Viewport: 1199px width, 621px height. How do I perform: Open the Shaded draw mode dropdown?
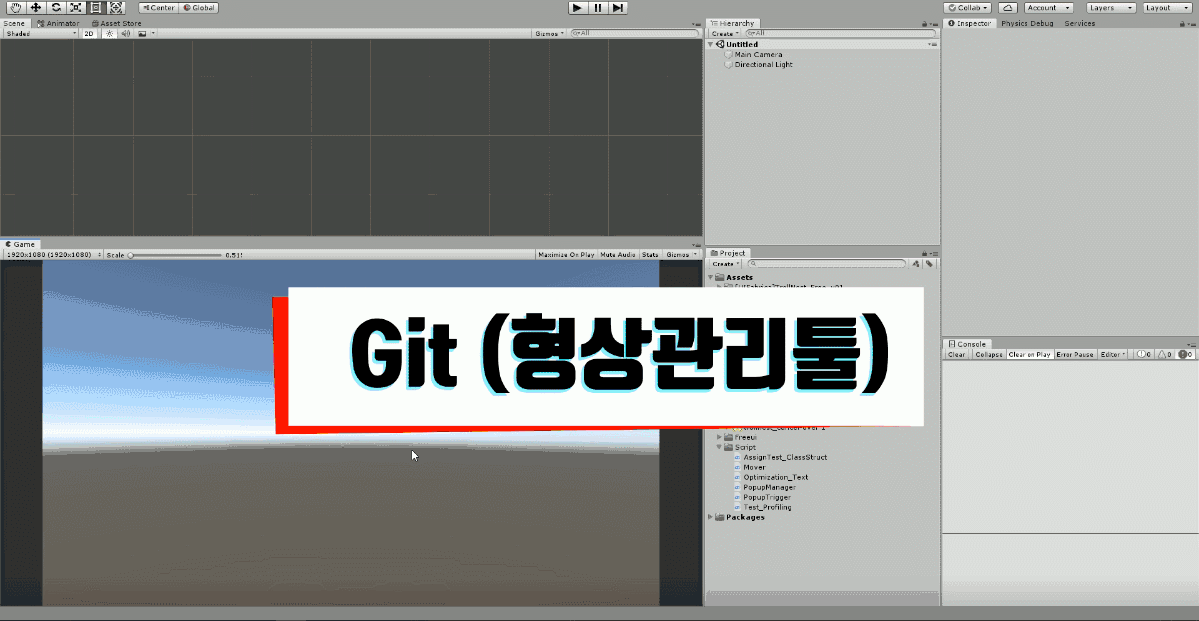(x=41, y=34)
